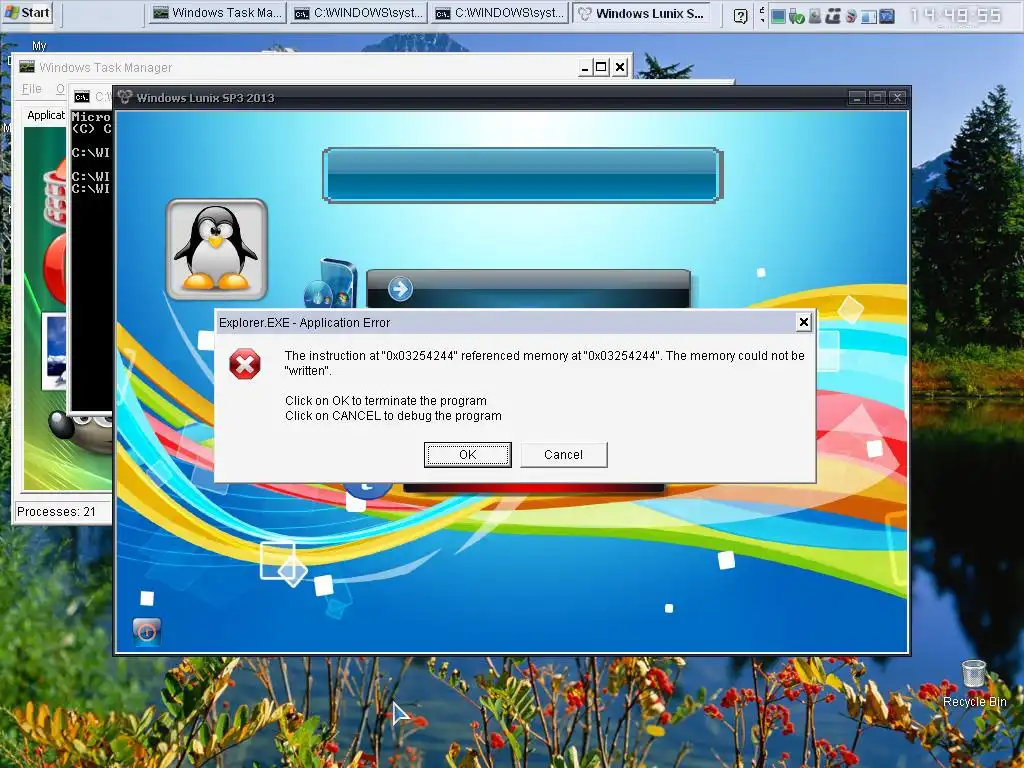Click the Windows Lunix title bar icon
The width and height of the screenshot is (1024, 768).
125,97
